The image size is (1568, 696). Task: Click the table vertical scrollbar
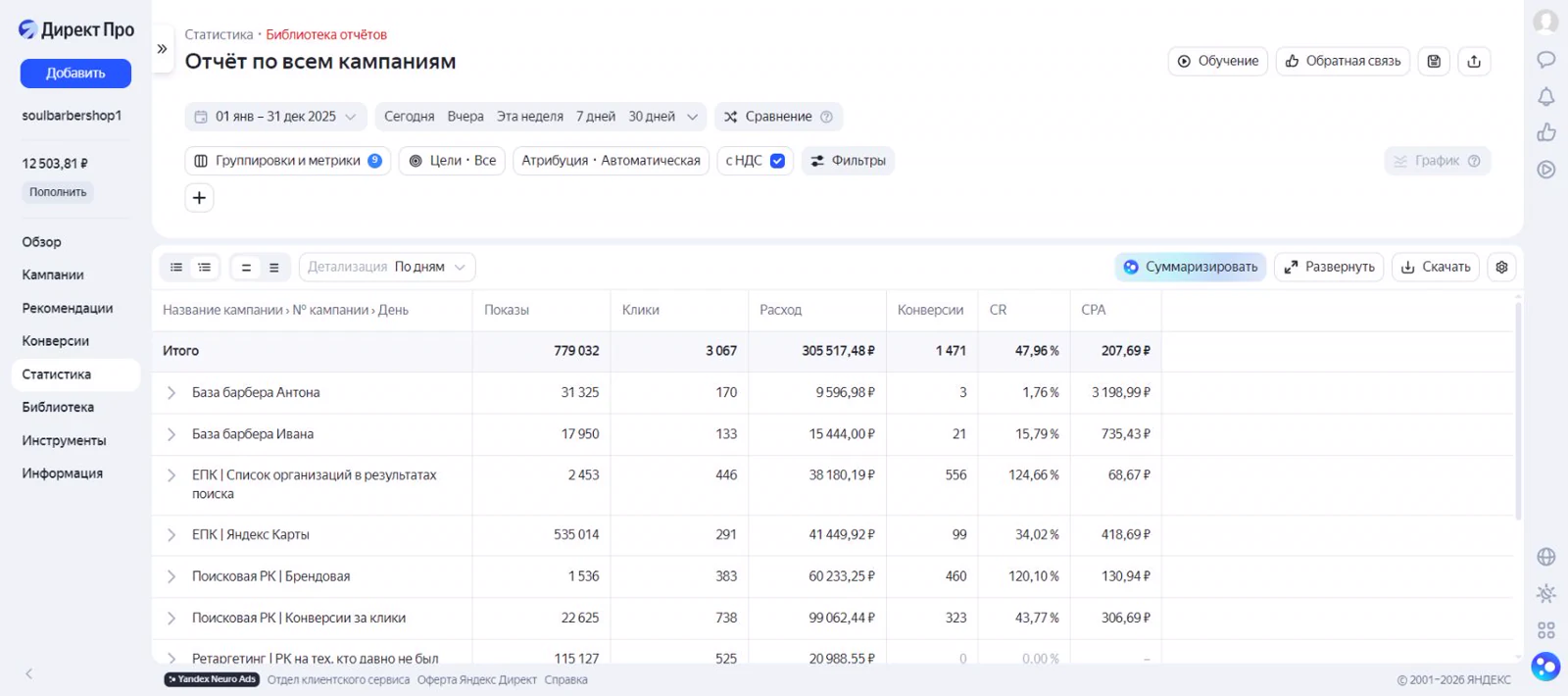coord(1518,412)
